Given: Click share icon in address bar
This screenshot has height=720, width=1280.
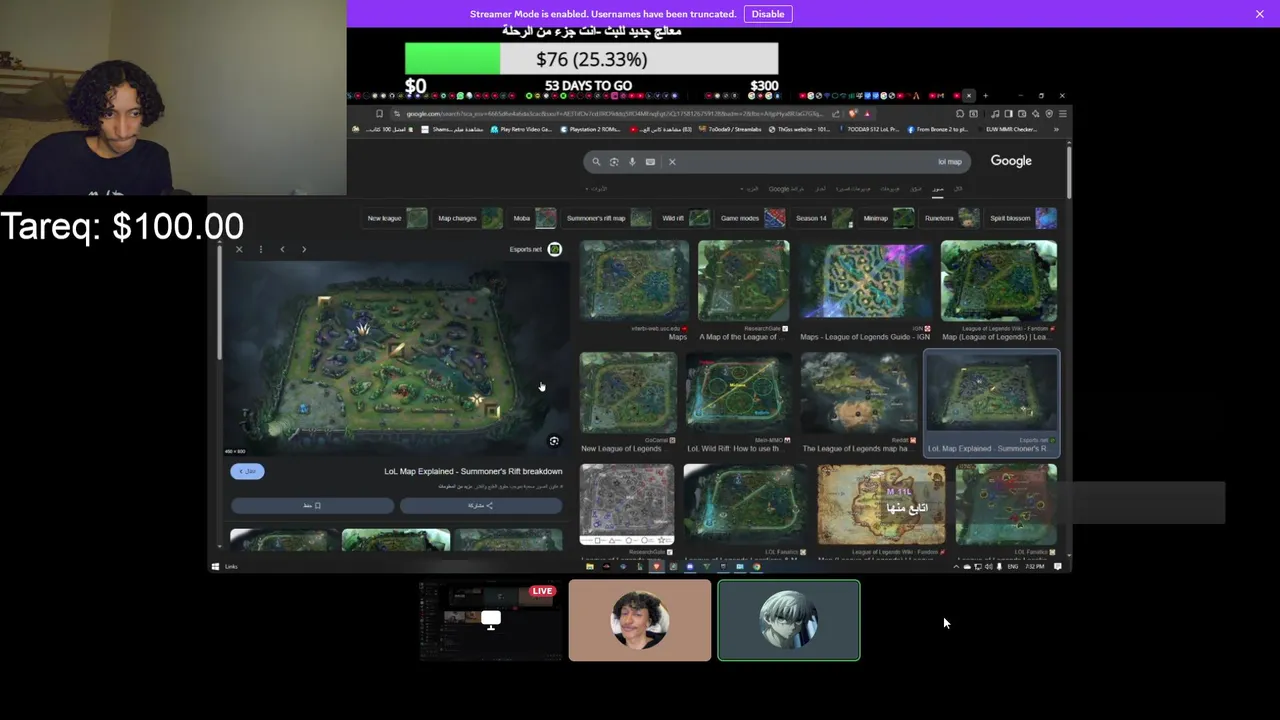Looking at the screenshot, I should click(x=837, y=114).
